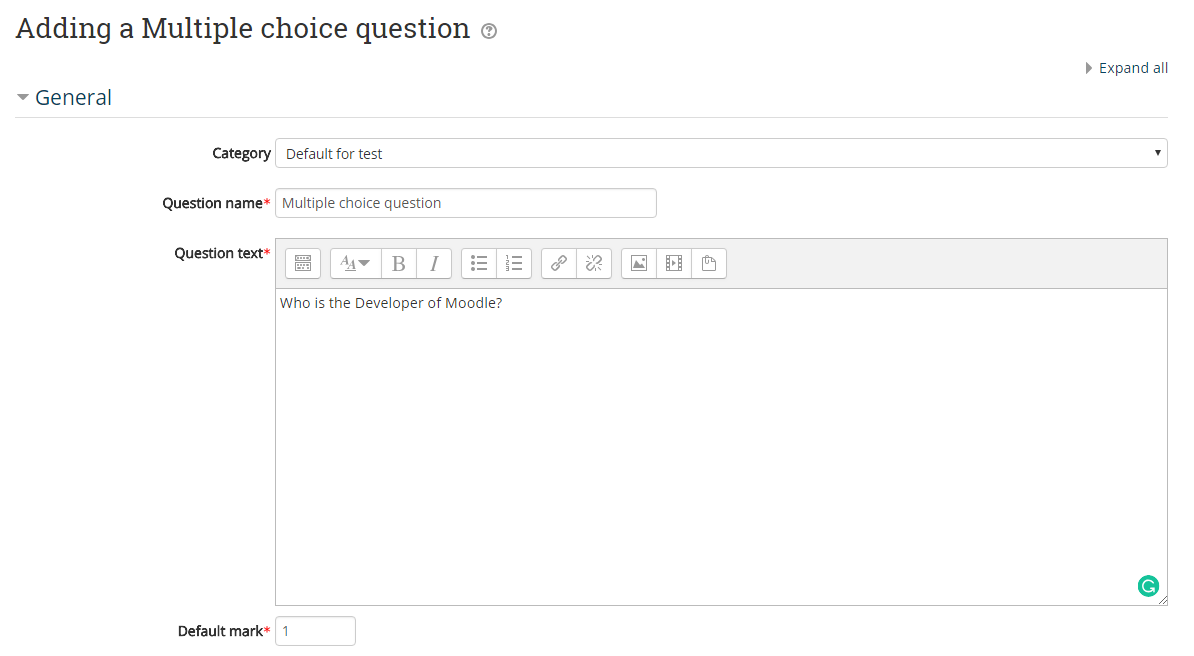Insert a media file using the media icon
The image size is (1194, 656).
coord(673,263)
